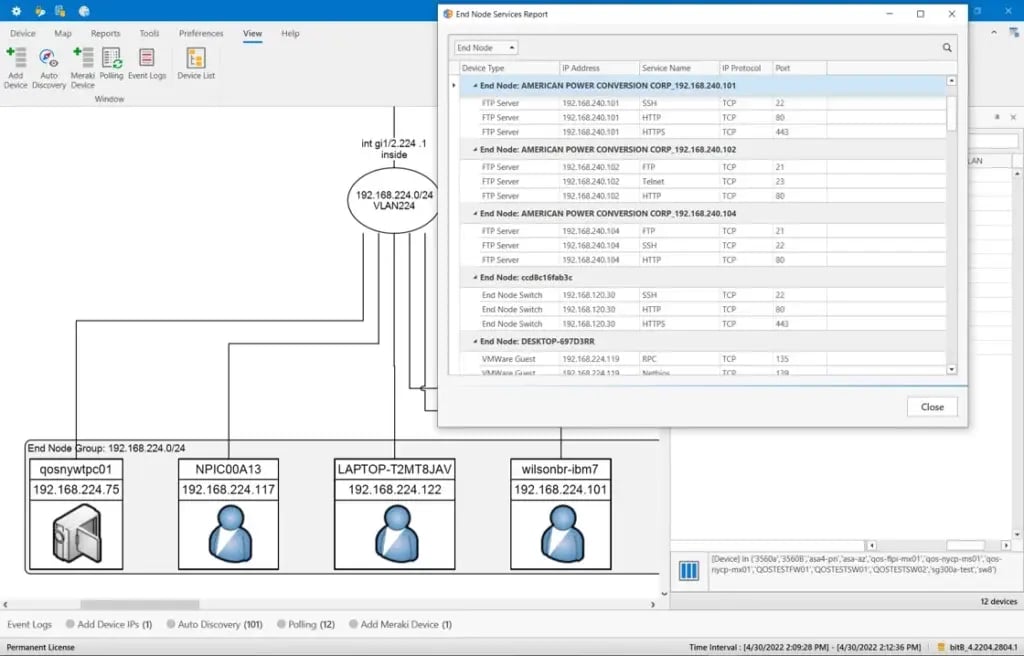Open the Polling window icon

(x=112, y=60)
